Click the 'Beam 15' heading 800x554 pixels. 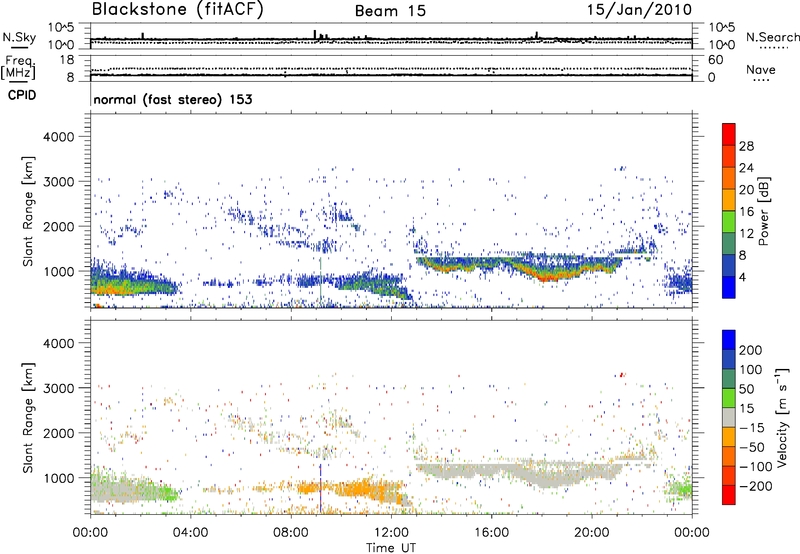tap(390, 11)
